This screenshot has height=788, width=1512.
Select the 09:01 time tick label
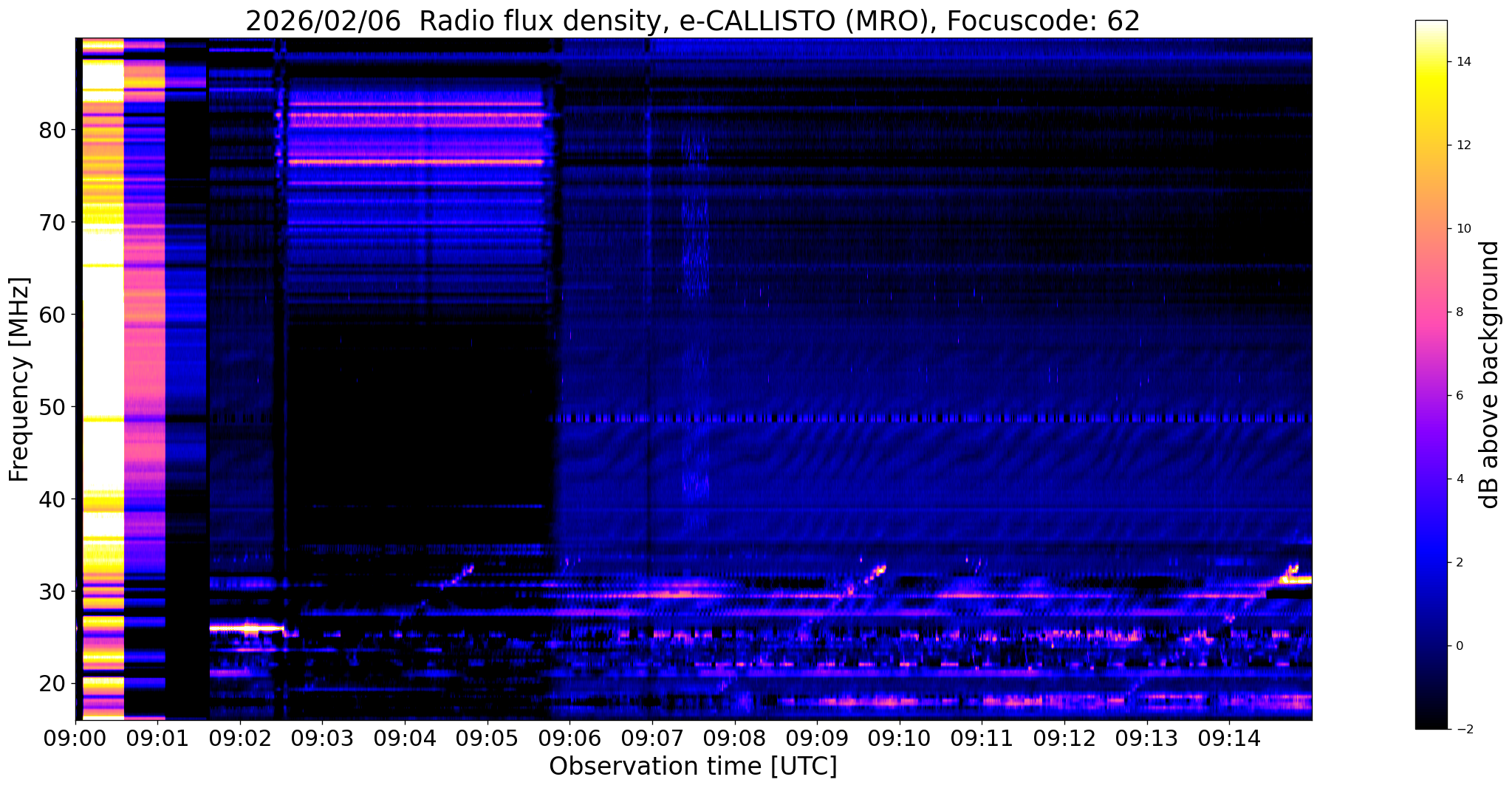157,737
